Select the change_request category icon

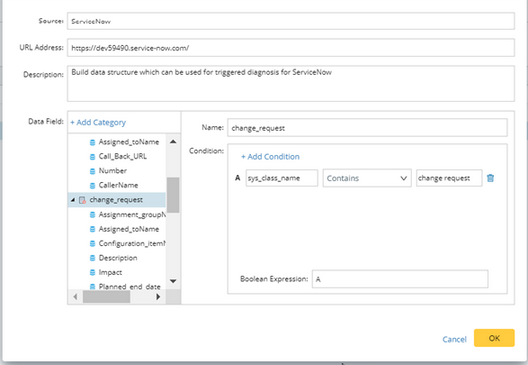point(82,200)
